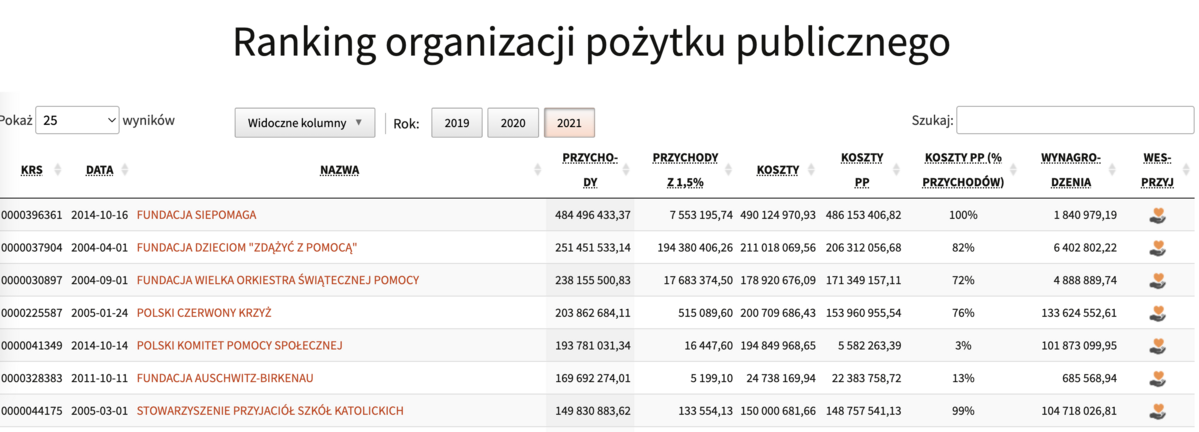The width and height of the screenshot is (1199, 432).
Task: Click the hand-heart icon for Polski Komitet Pomocy Społecznej
Action: coord(1158,345)
